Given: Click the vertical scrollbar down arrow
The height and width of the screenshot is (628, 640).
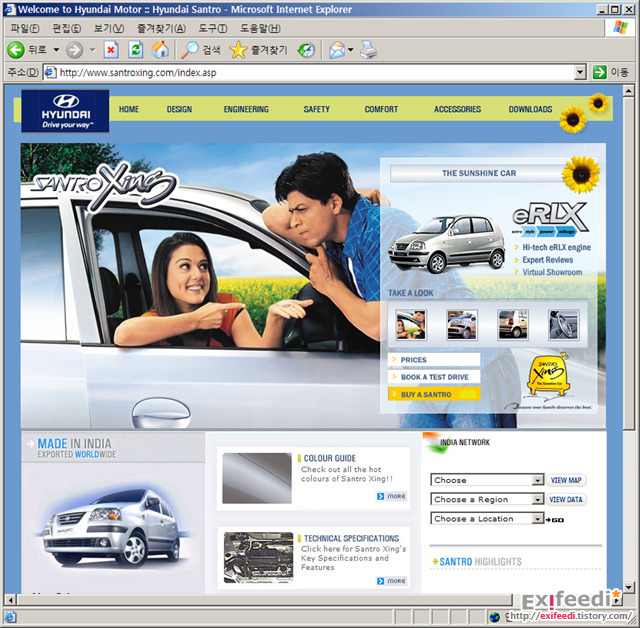Looking at the screenshot, I should pyautogui.click(x=629, y=587).
